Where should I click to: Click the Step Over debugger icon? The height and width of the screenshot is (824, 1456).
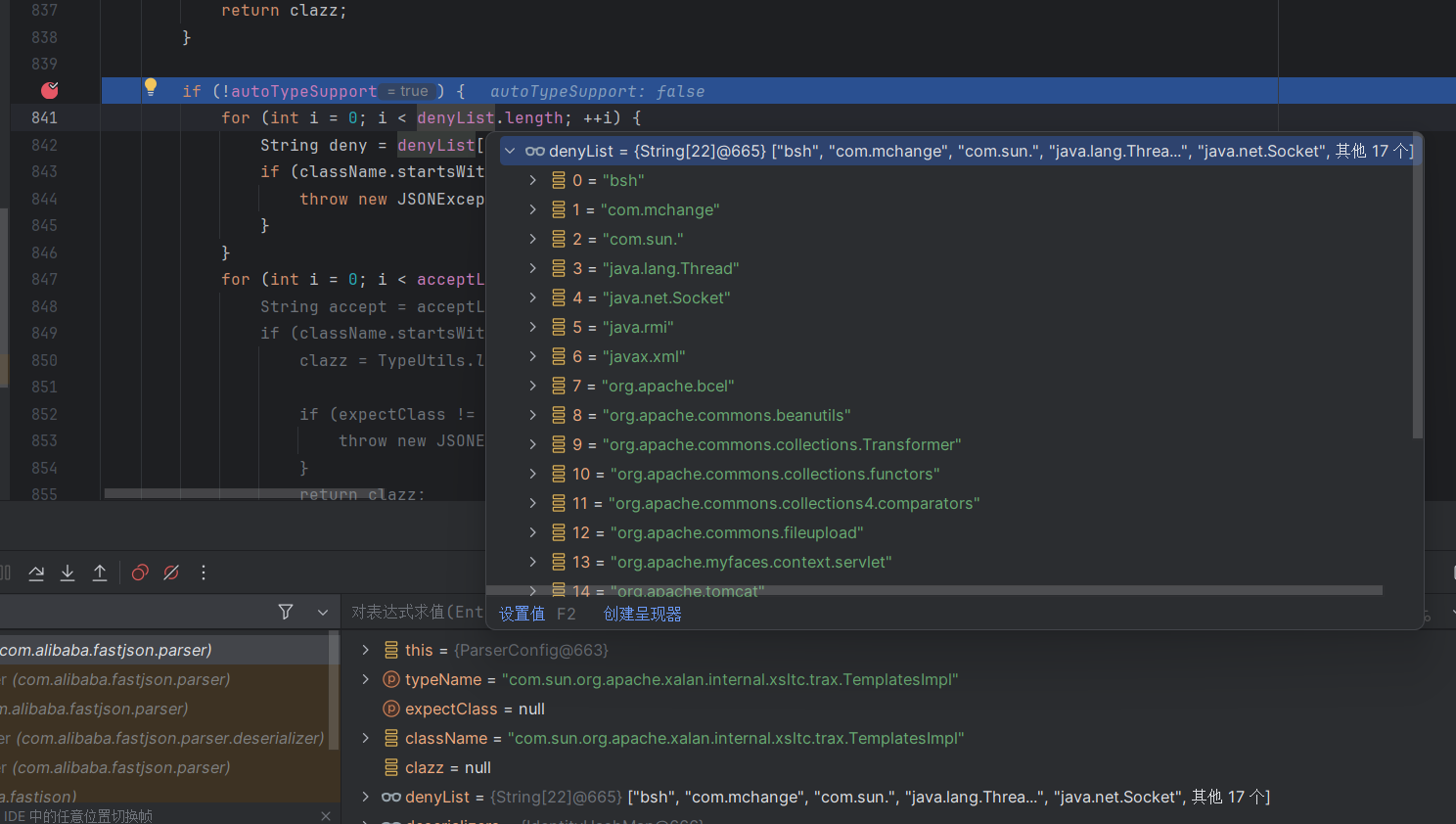point(36,572)
